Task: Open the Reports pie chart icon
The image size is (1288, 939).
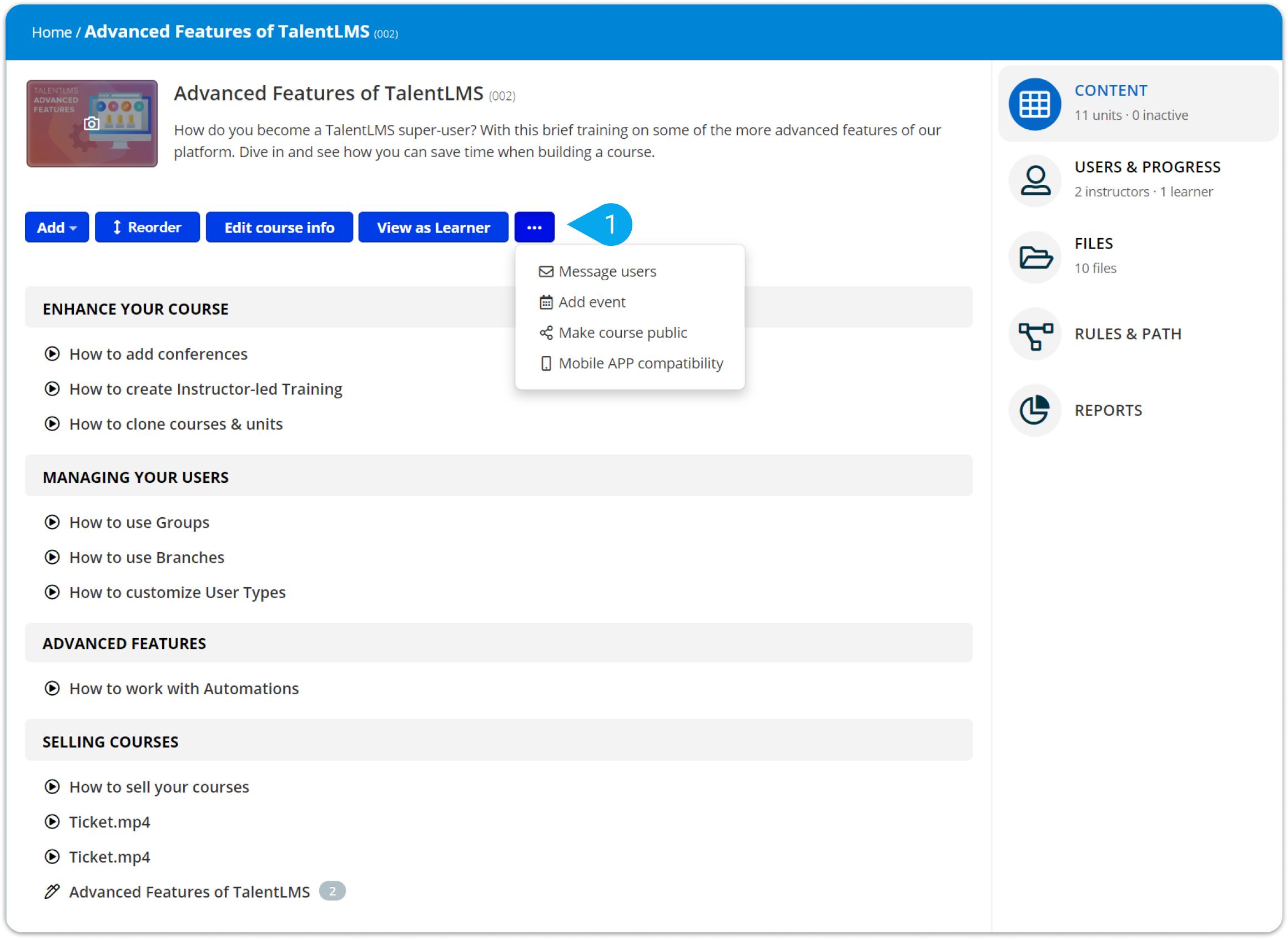Action: point(1034,410)
